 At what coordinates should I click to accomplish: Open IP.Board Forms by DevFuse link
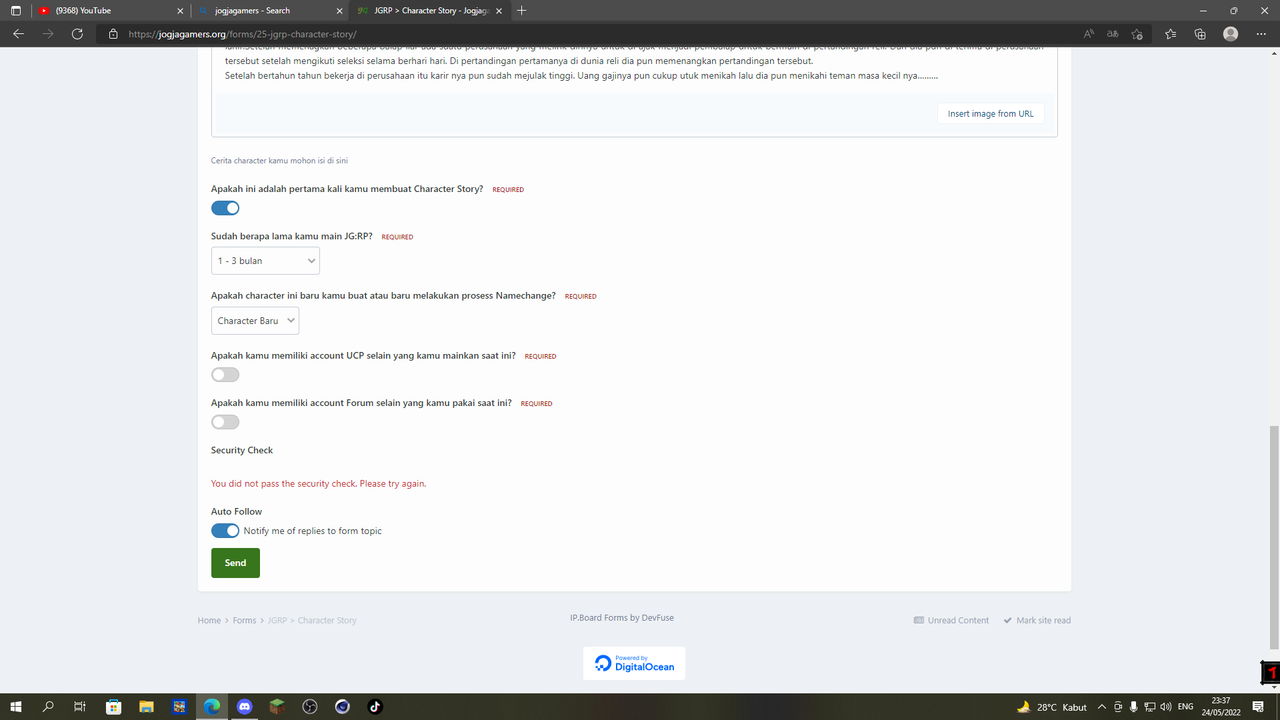622,618
